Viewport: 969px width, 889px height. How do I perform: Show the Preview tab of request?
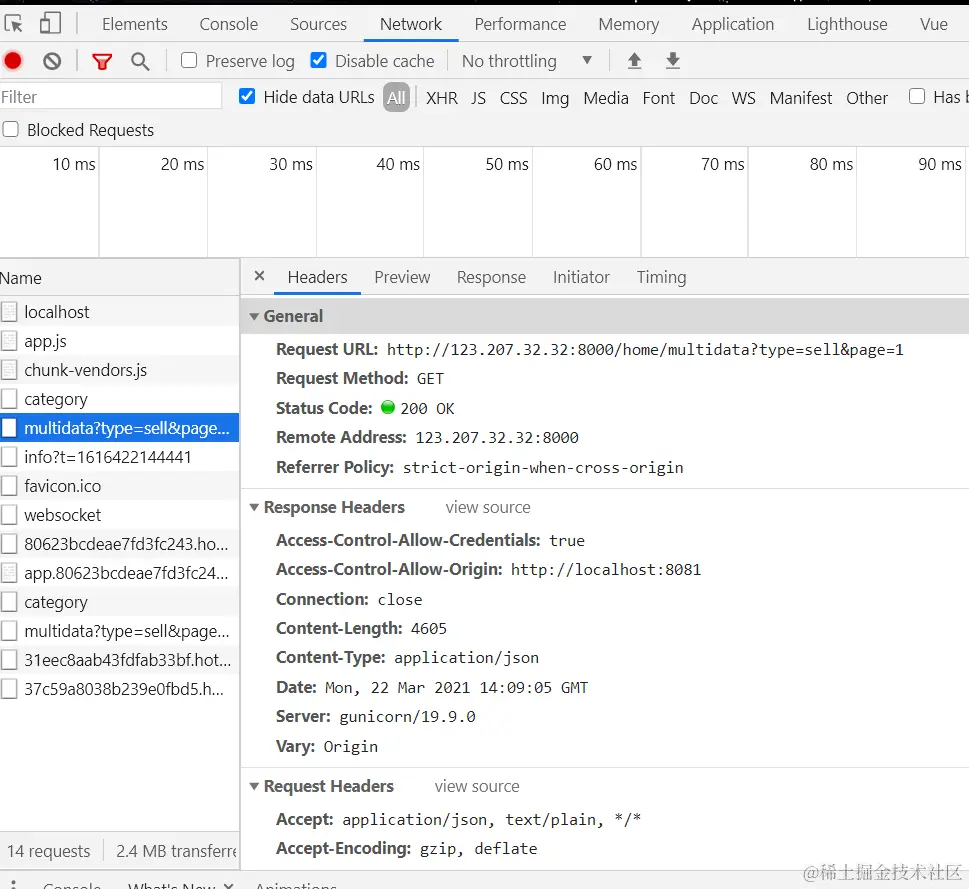point(402,277)
